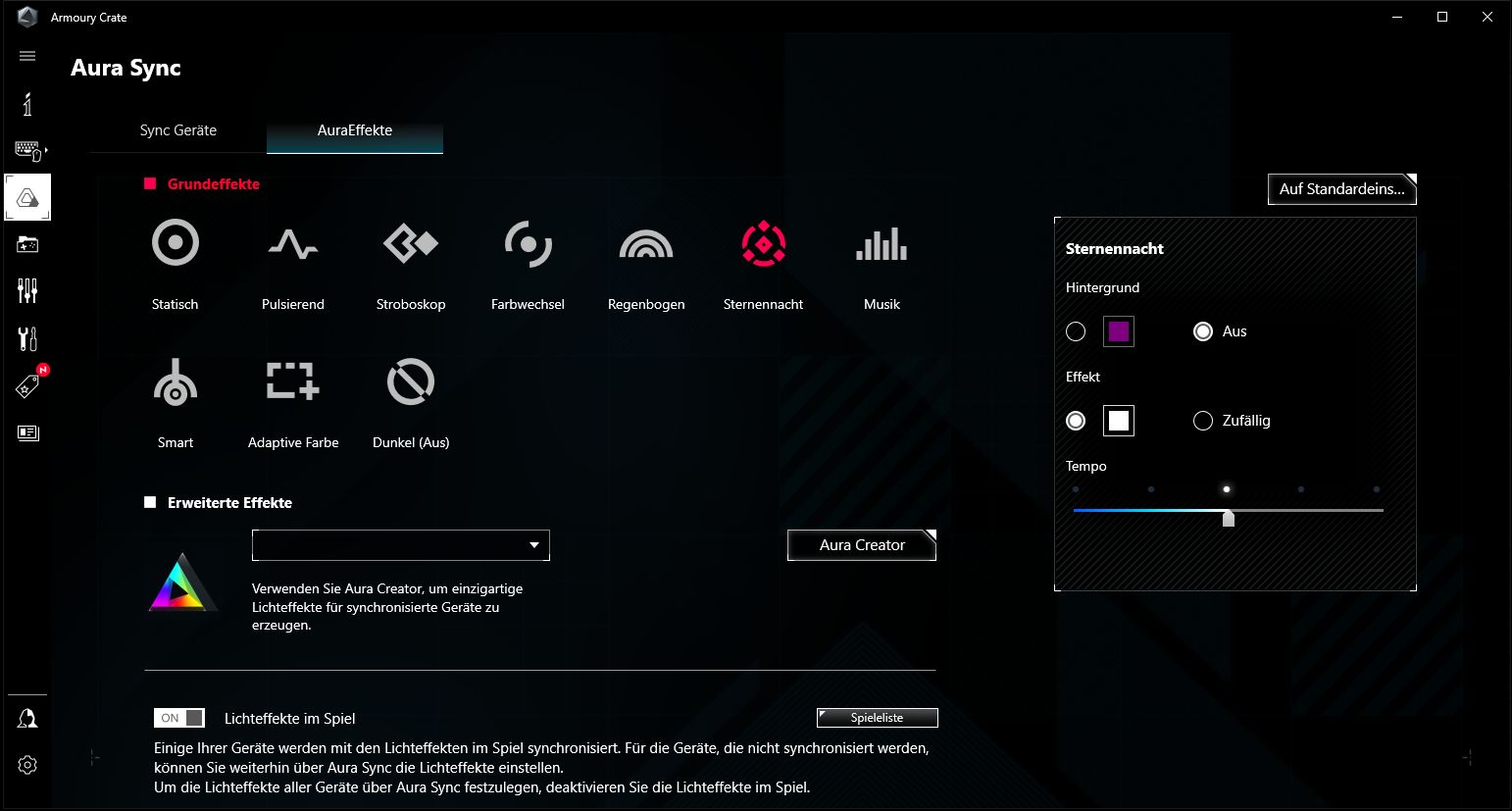Pick the Adaptive Farbe effect icon
Image resolution: width=1512 pixels, height=811 pixels.
tap(293, 380)
